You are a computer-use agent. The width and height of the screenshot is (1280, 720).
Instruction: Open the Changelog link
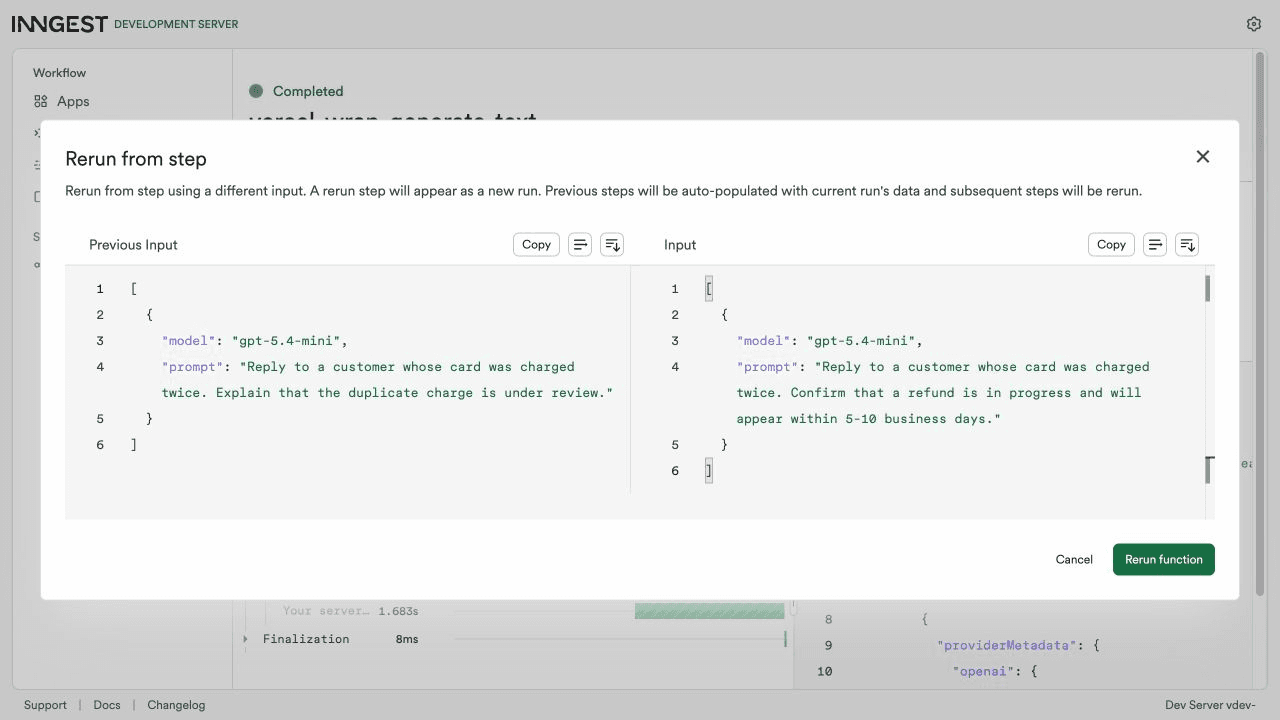[x=176, y=705]
